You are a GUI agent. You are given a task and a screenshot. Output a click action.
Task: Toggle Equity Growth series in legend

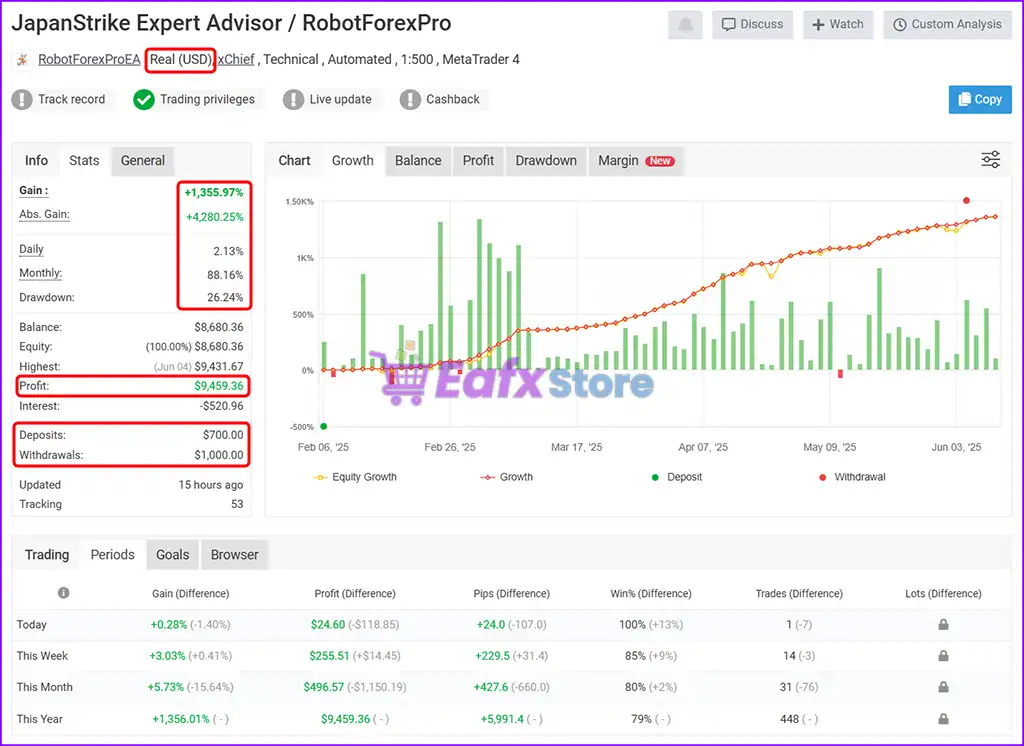[x=355, y=477]
